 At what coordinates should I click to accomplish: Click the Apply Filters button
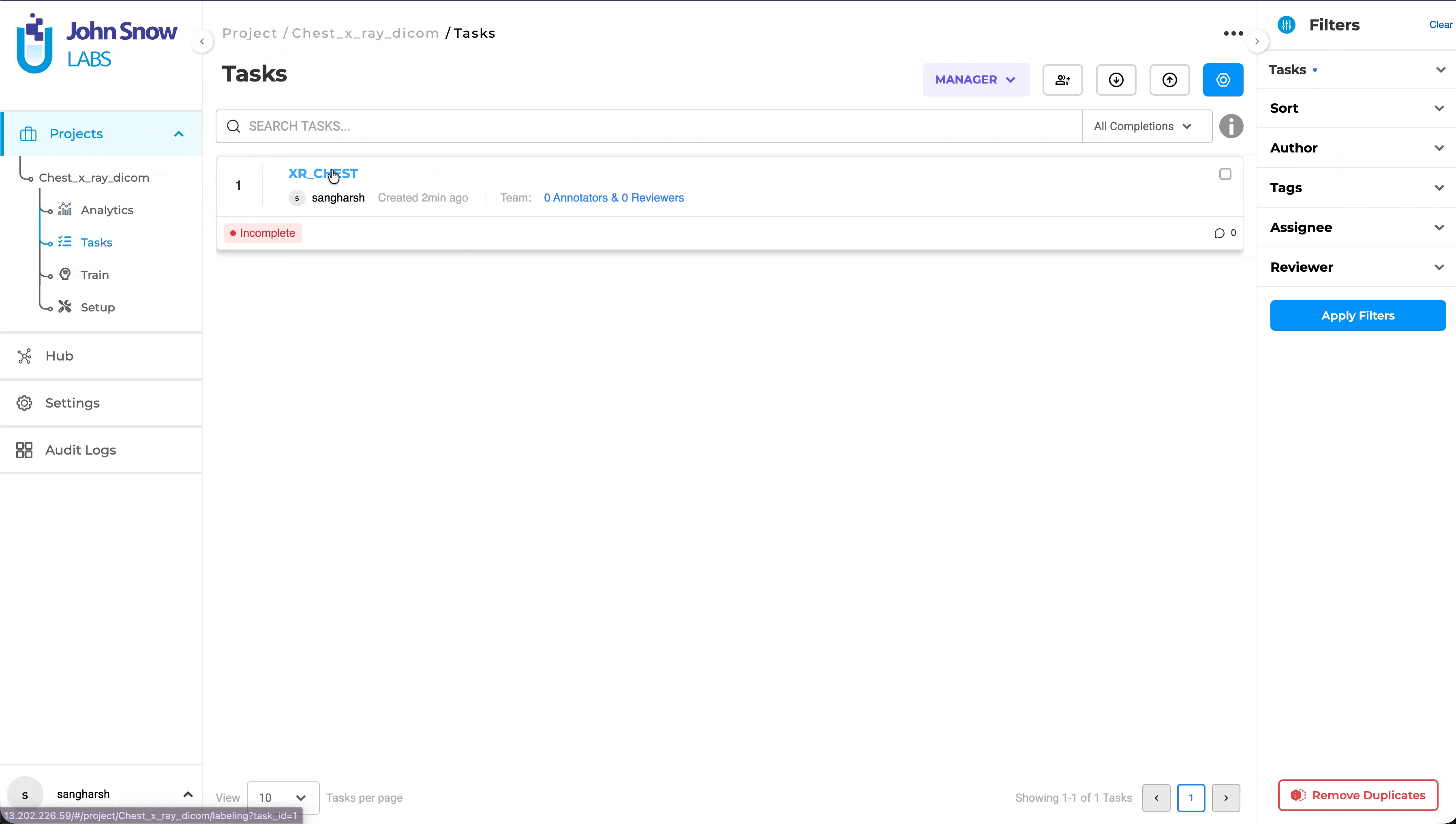pyautogui.click(x=1358, y=315)
